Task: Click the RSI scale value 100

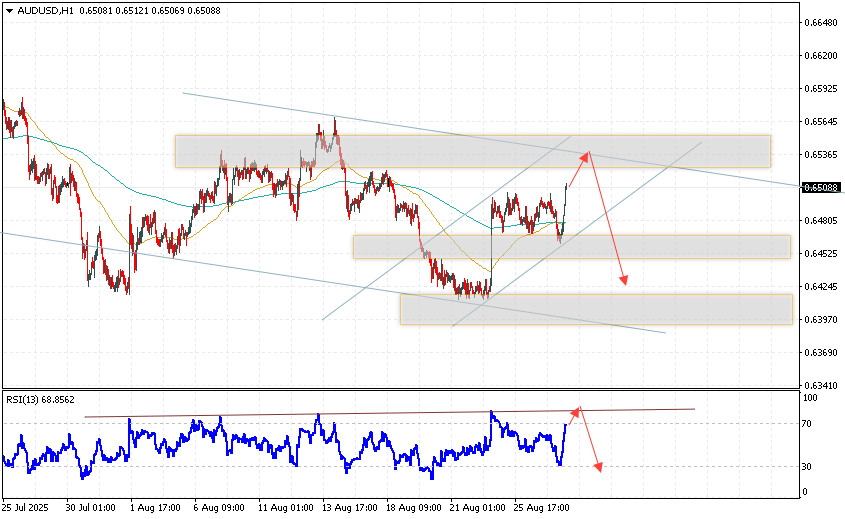Action: [810, 398]
